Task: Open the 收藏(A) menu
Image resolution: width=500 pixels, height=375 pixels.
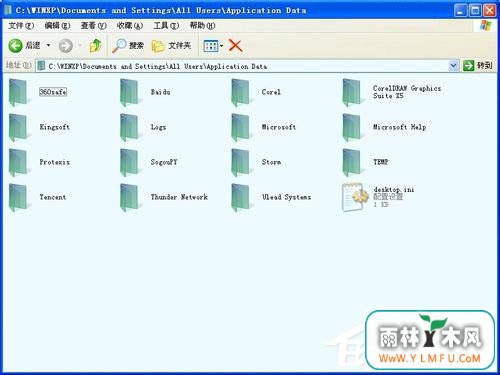Action: [x=130, y=25]
